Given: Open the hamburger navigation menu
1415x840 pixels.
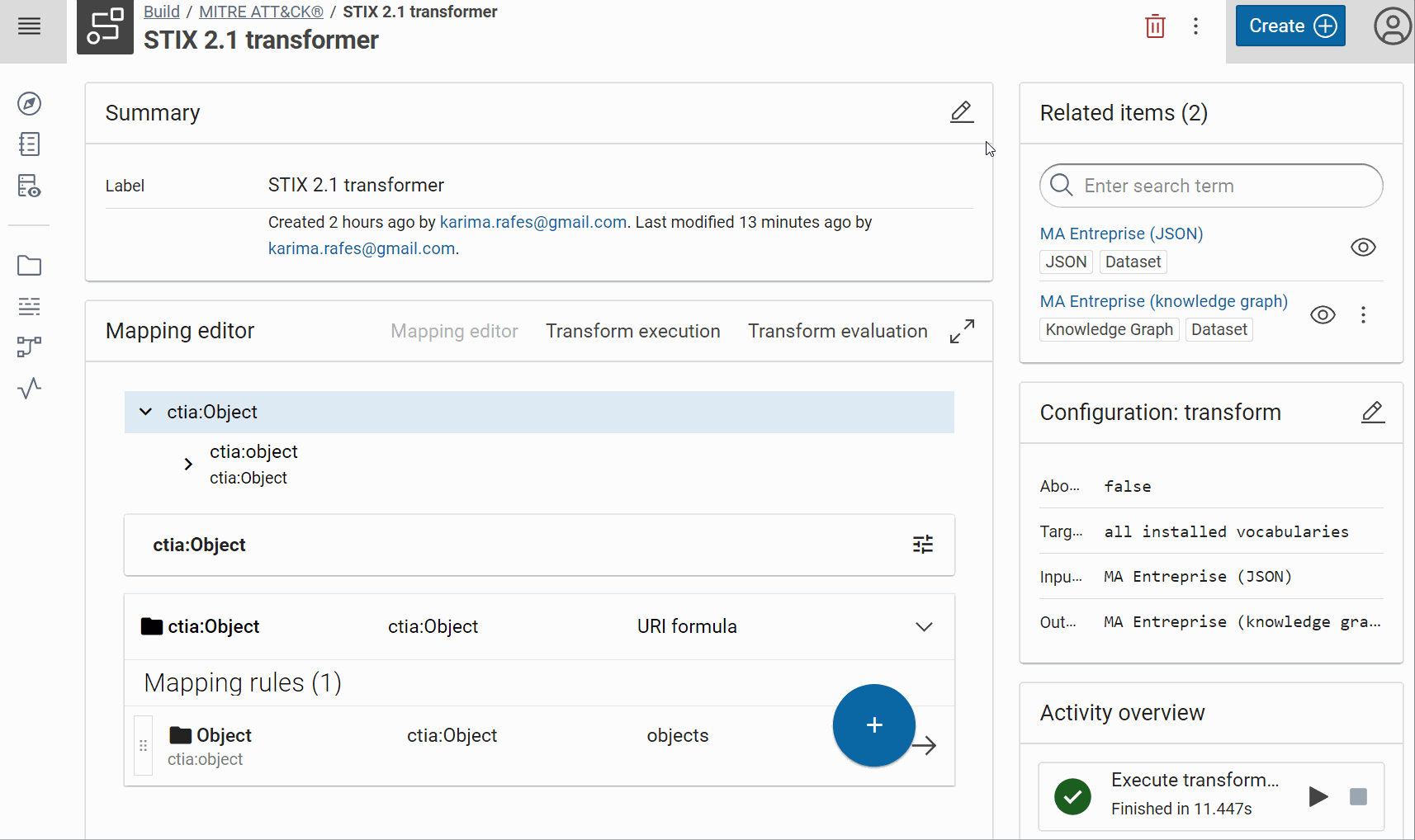Looking at the screenshot, I should tap(30, 26).
